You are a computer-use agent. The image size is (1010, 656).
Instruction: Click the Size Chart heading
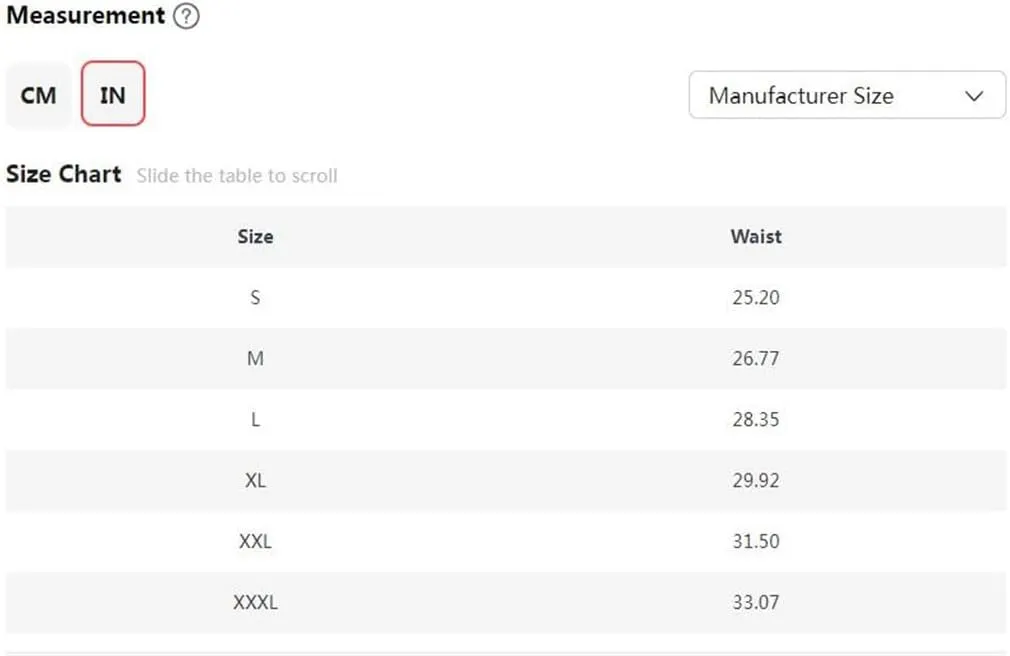click(64, 174)
